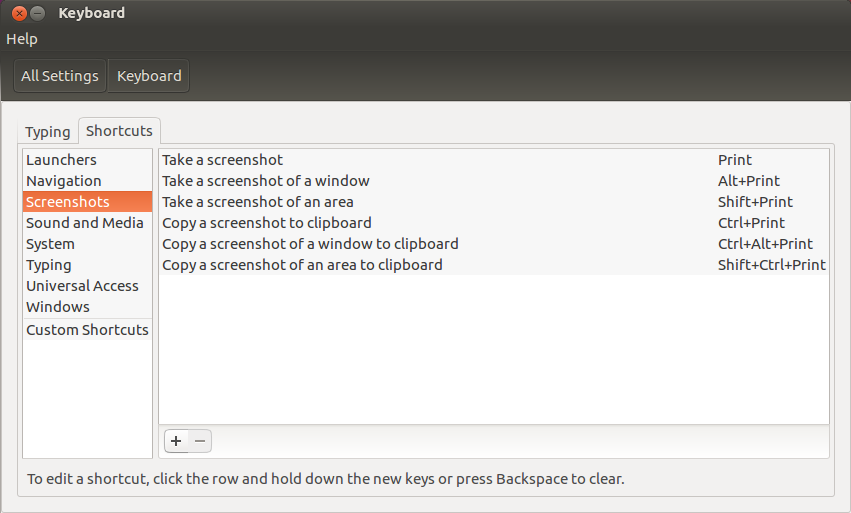Go back to All Settings
Screen dimensions: 851x513
60,76
